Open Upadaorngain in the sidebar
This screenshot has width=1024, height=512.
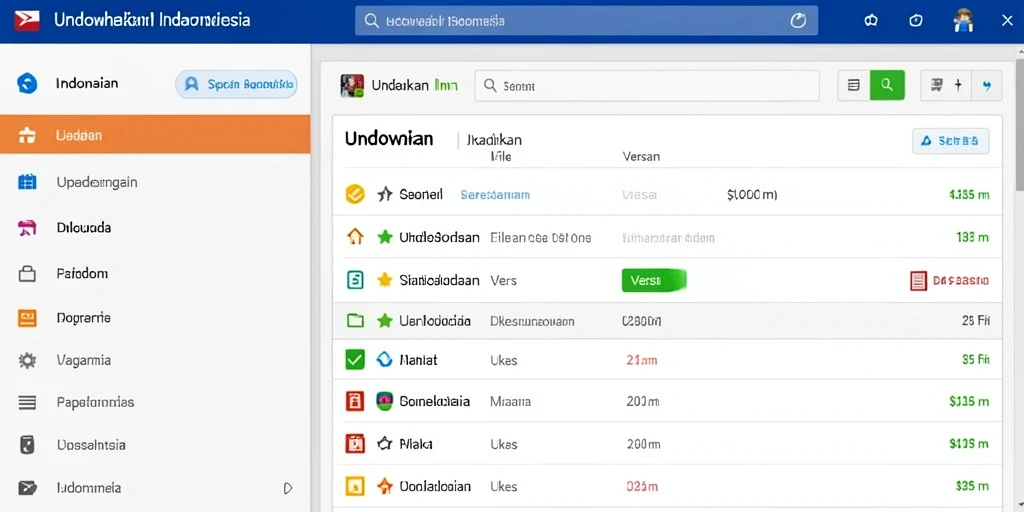[x=97, y=182]
